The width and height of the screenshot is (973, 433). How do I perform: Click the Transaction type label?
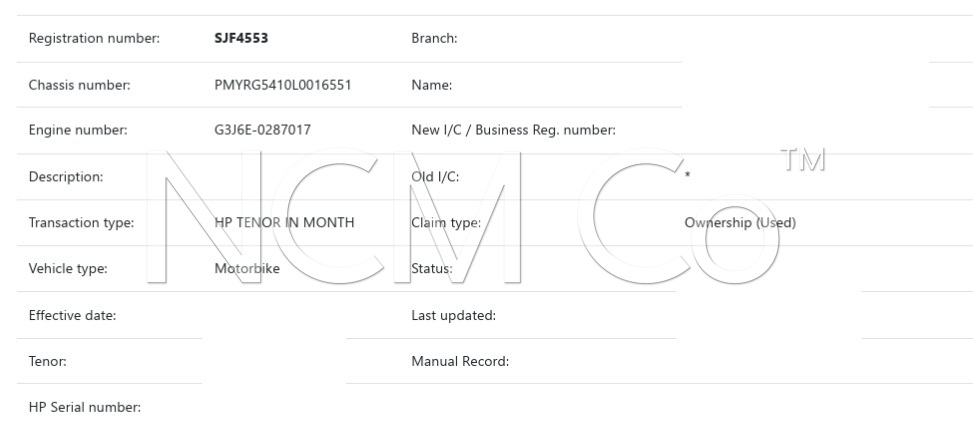click(82, 223)
